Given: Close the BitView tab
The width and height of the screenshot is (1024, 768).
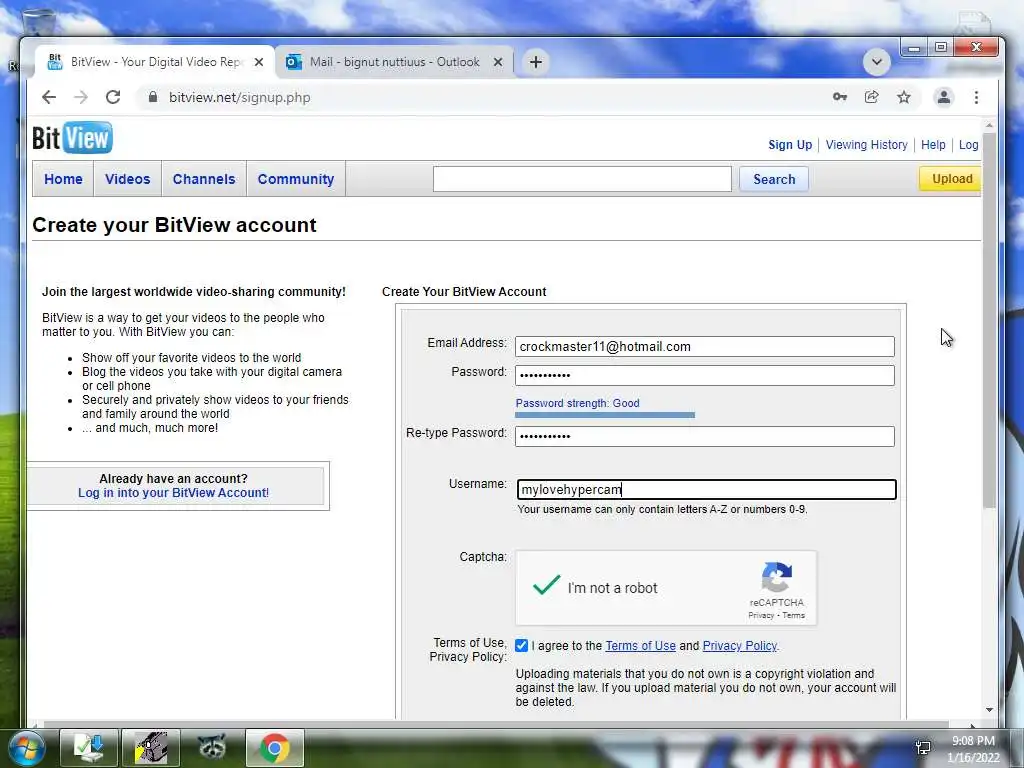Looking at the screenshot, I should (259, 62).
